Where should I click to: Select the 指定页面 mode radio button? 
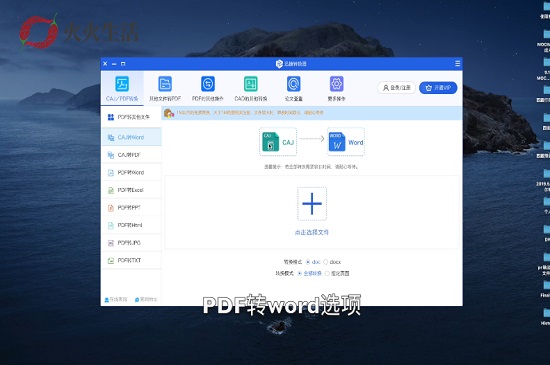pos(327,273)
